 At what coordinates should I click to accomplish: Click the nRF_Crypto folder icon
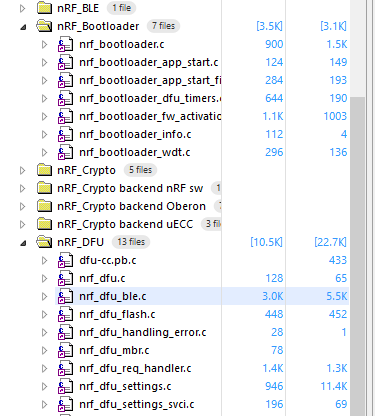click(44, 170)
